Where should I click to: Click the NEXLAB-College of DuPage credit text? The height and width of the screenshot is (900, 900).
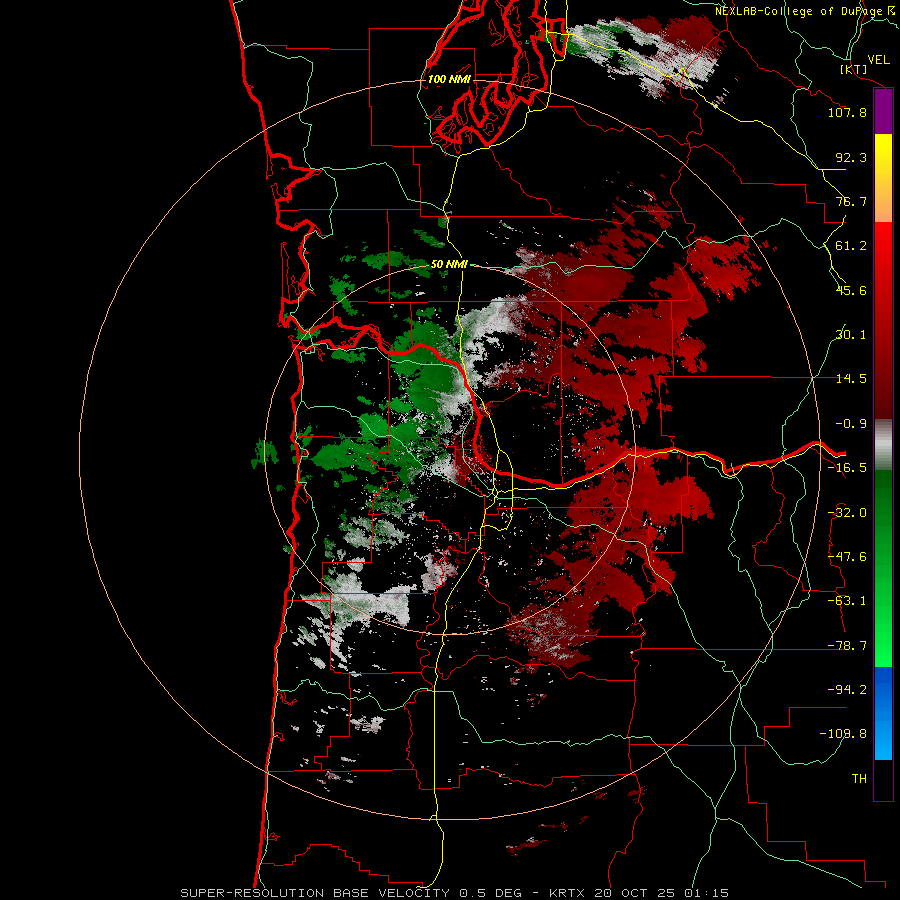pyautogui.click(x=806, y=11)
